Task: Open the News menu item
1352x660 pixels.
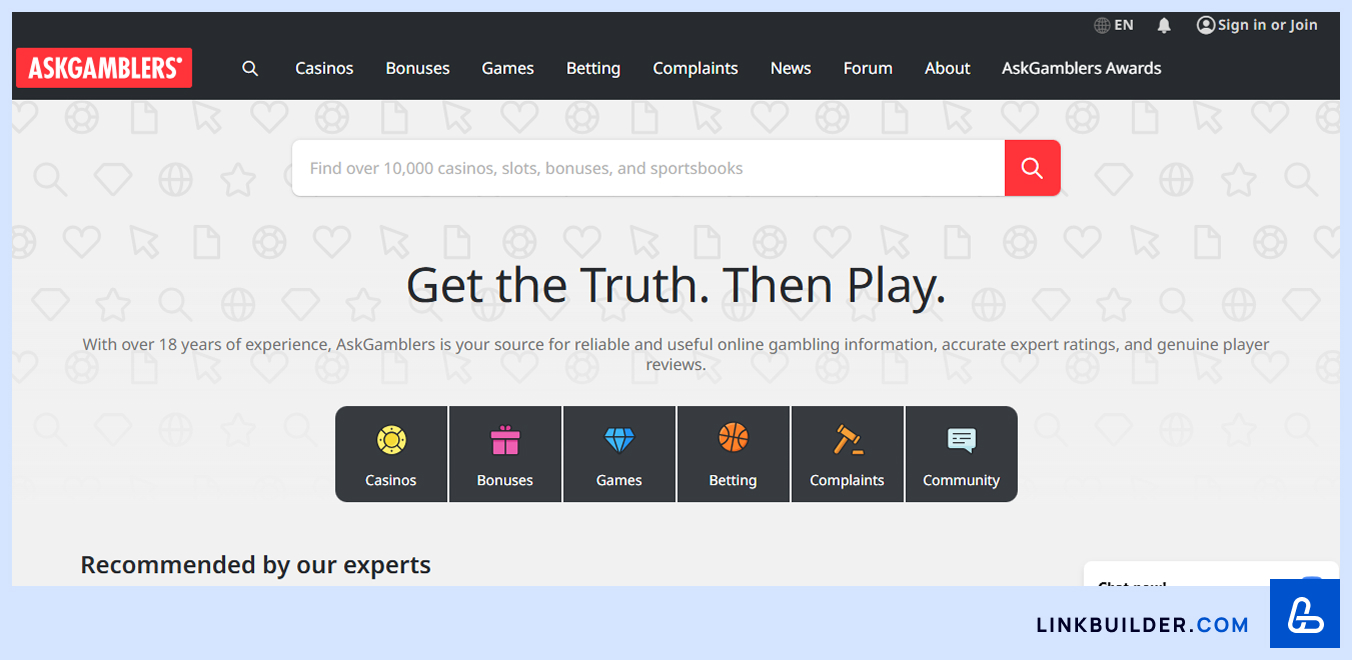Action: (790, 68)
